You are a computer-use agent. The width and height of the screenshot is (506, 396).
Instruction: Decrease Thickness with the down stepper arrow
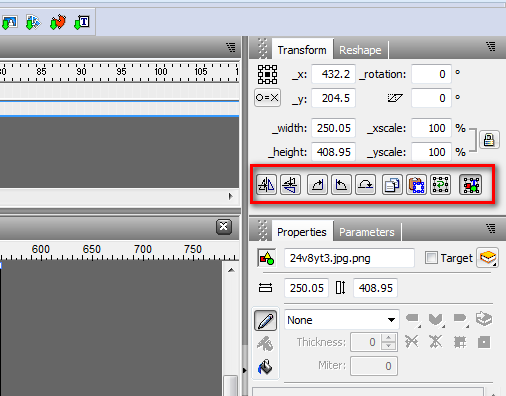tap(388, 346)
